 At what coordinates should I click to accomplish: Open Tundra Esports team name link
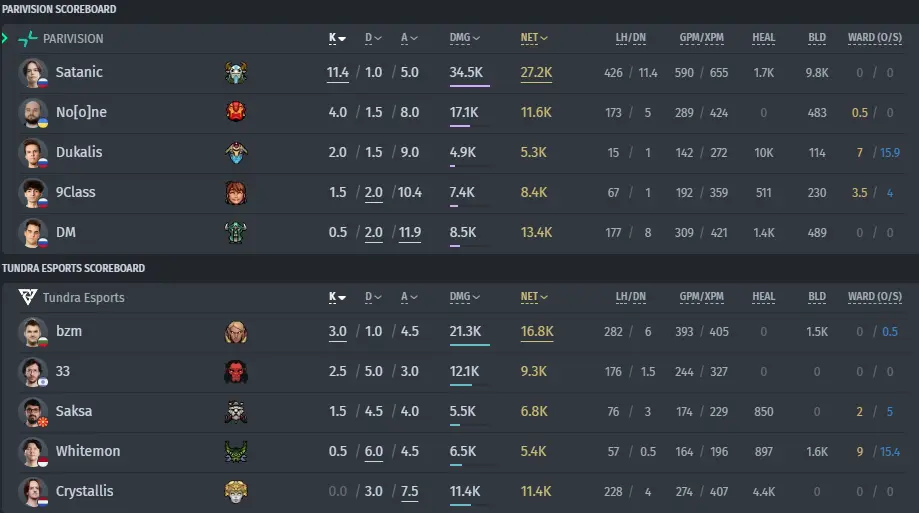pyautogui.click(x=84, y=297)
